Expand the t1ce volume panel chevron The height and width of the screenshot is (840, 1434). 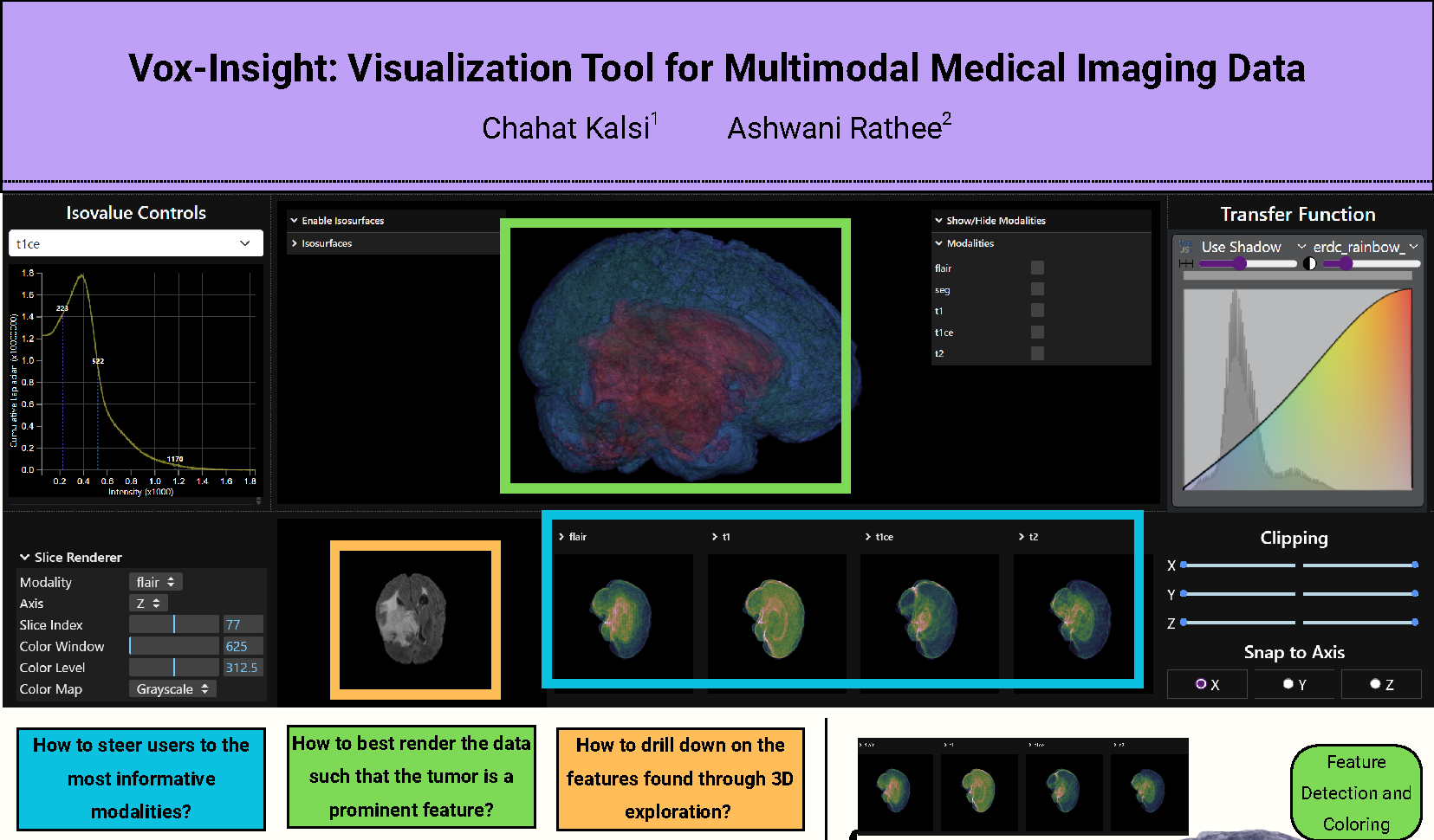[x=868, y=537]
